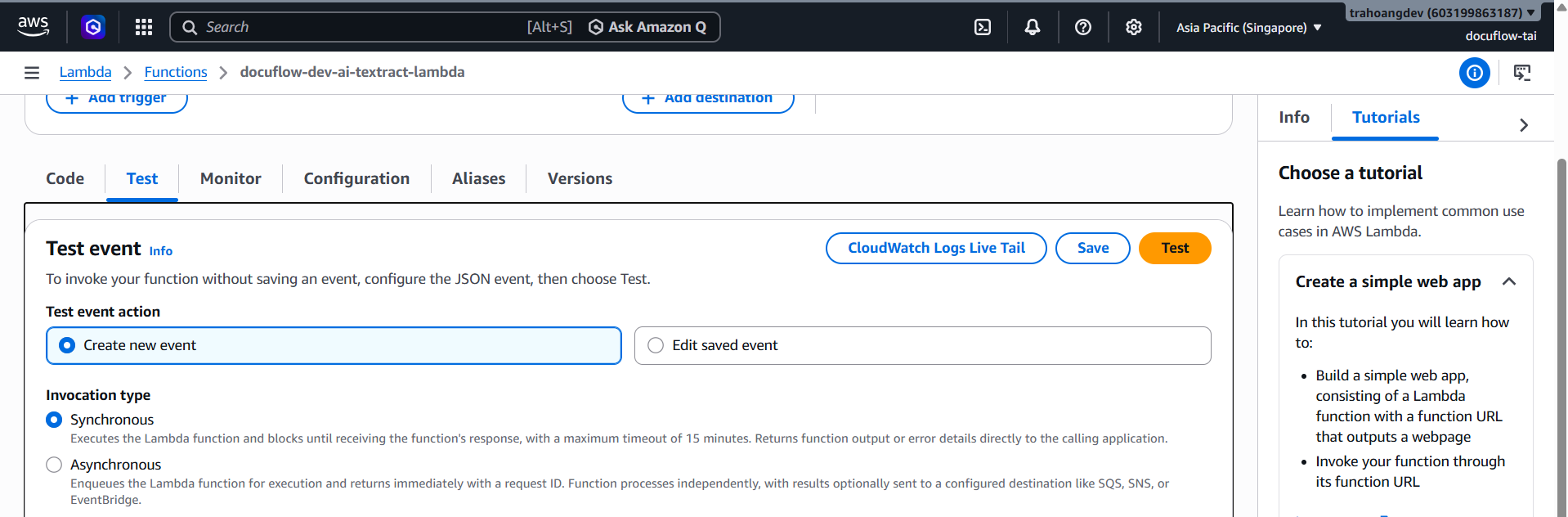
Task: Choose Synchronous invocation type
Action: 54,420
